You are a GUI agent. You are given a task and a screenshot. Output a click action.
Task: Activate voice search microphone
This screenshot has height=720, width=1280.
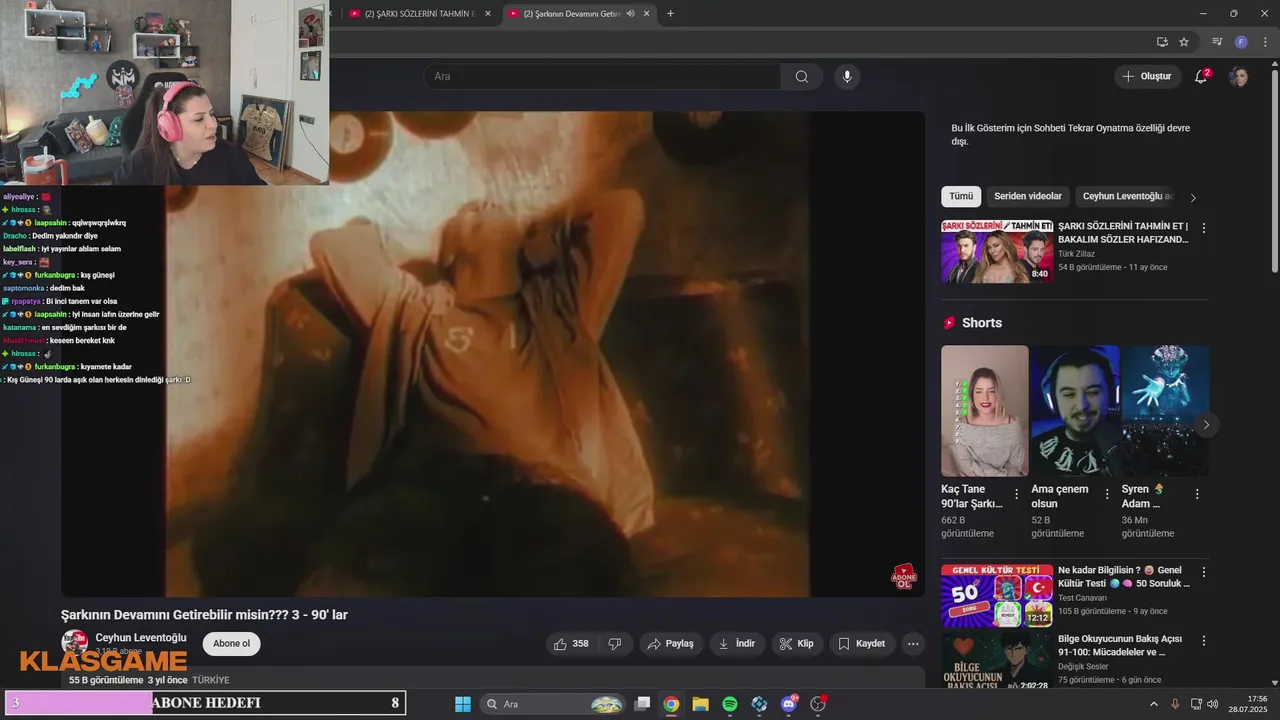pos(847,77)
